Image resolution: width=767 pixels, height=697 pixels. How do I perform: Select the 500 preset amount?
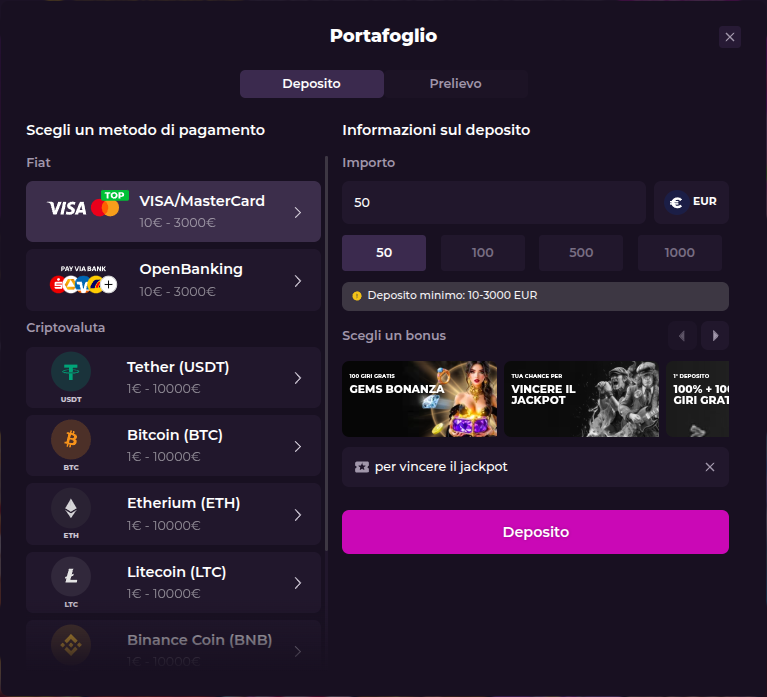point(581,253)
